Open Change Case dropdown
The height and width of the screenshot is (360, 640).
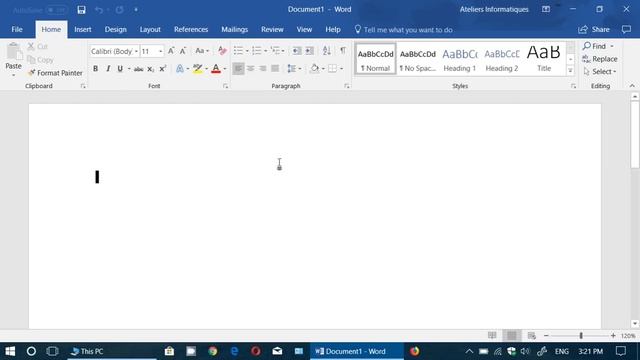202,51
